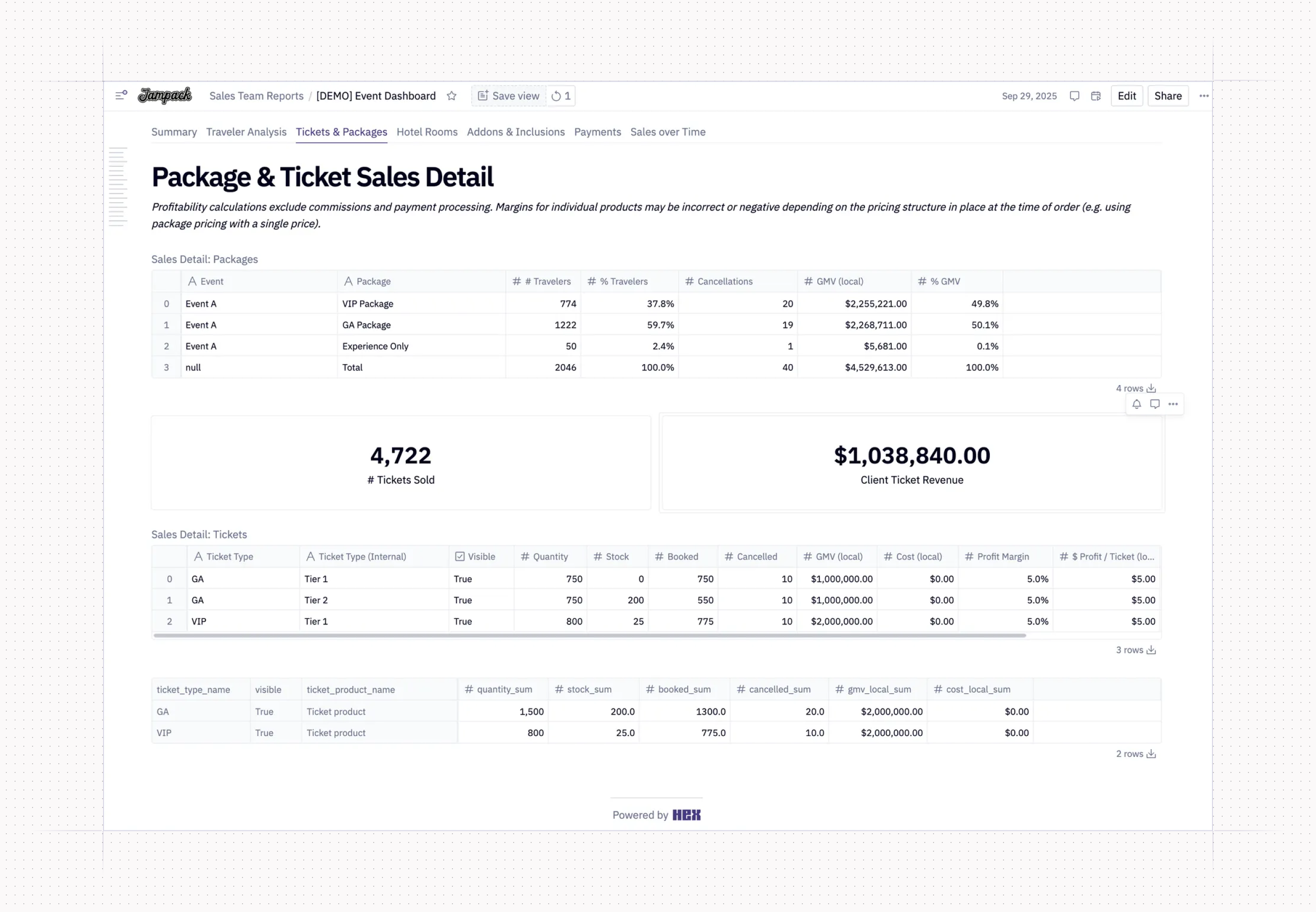Click the Save view button

(x=508, y=95)
